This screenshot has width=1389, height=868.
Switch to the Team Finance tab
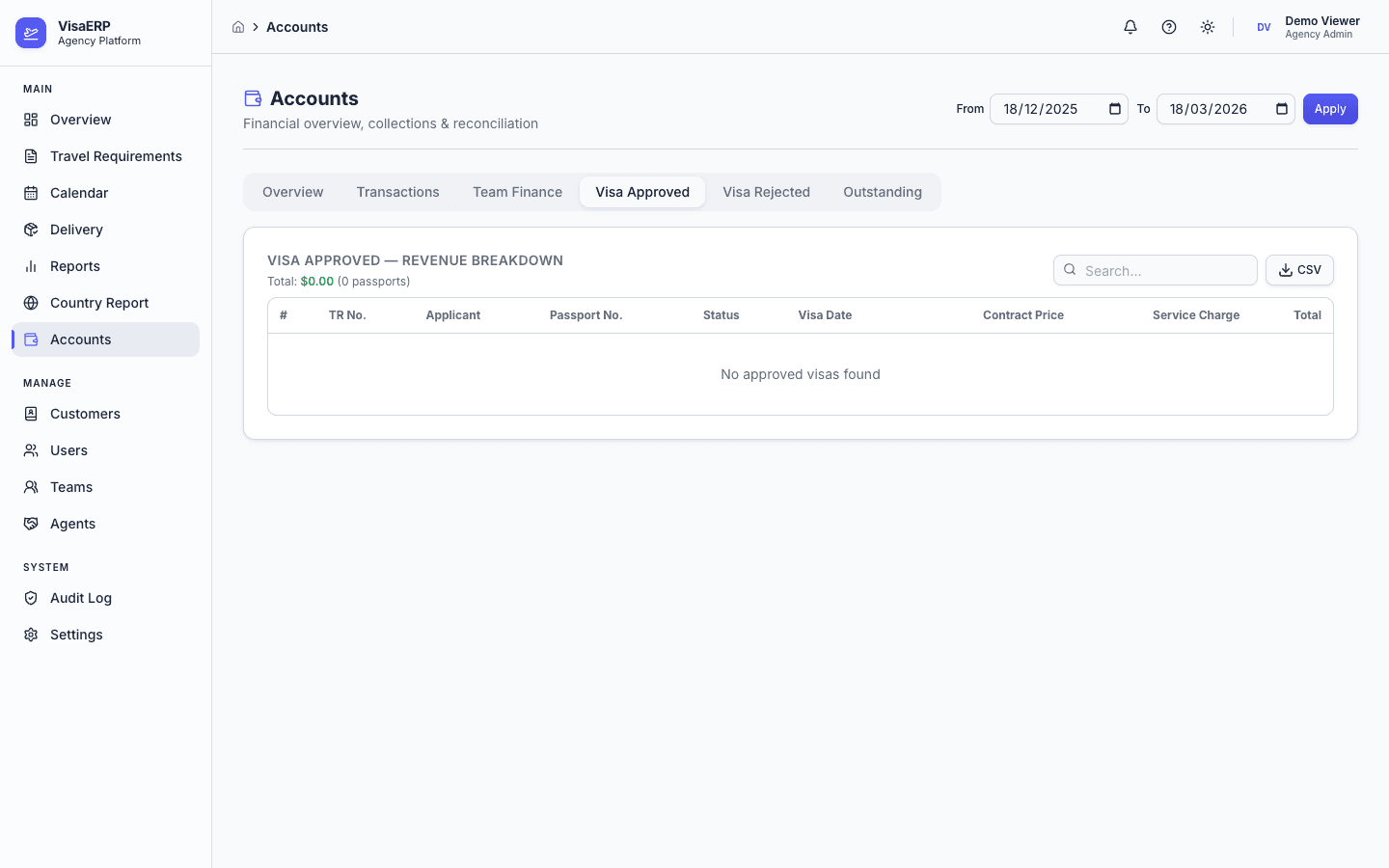pos(517,192)
